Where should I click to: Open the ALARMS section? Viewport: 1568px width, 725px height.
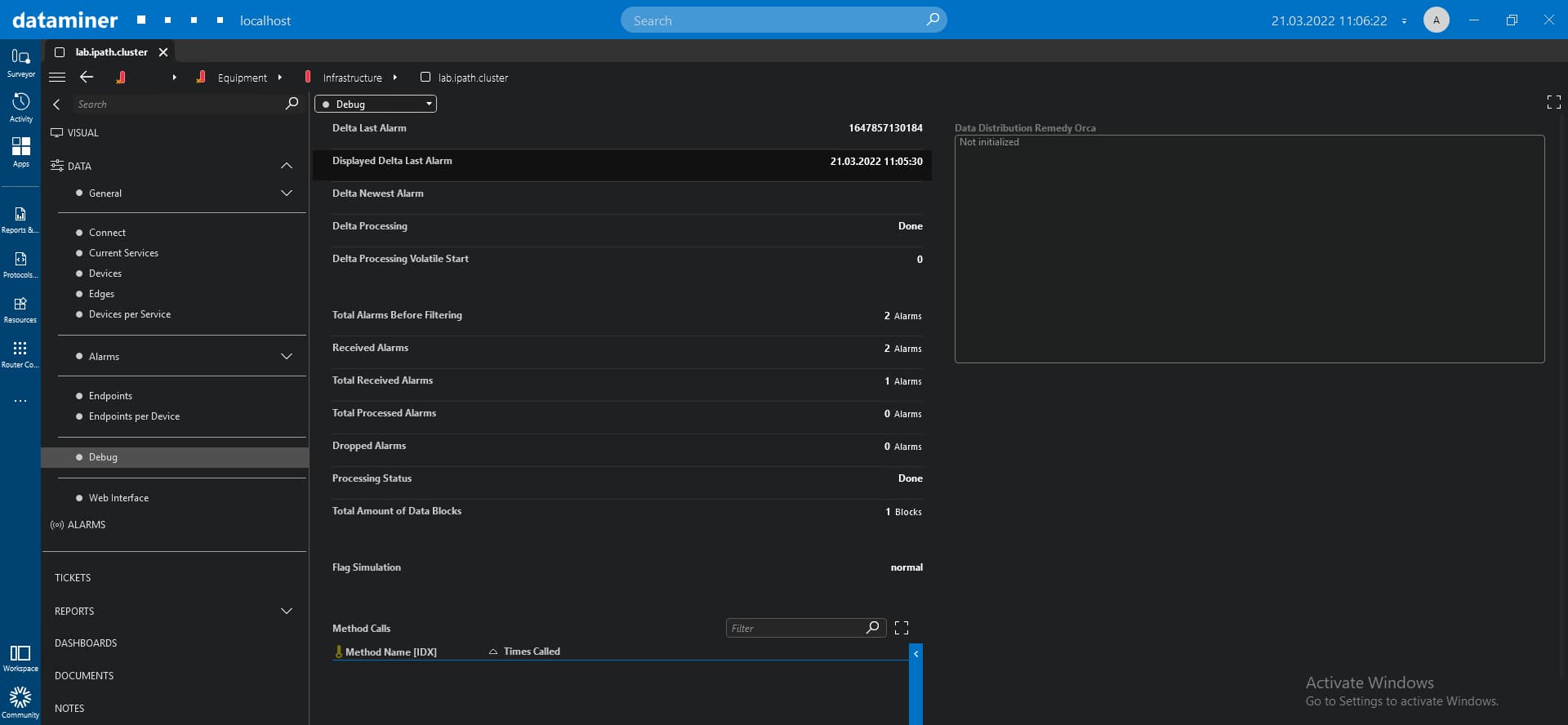(87, 525)
